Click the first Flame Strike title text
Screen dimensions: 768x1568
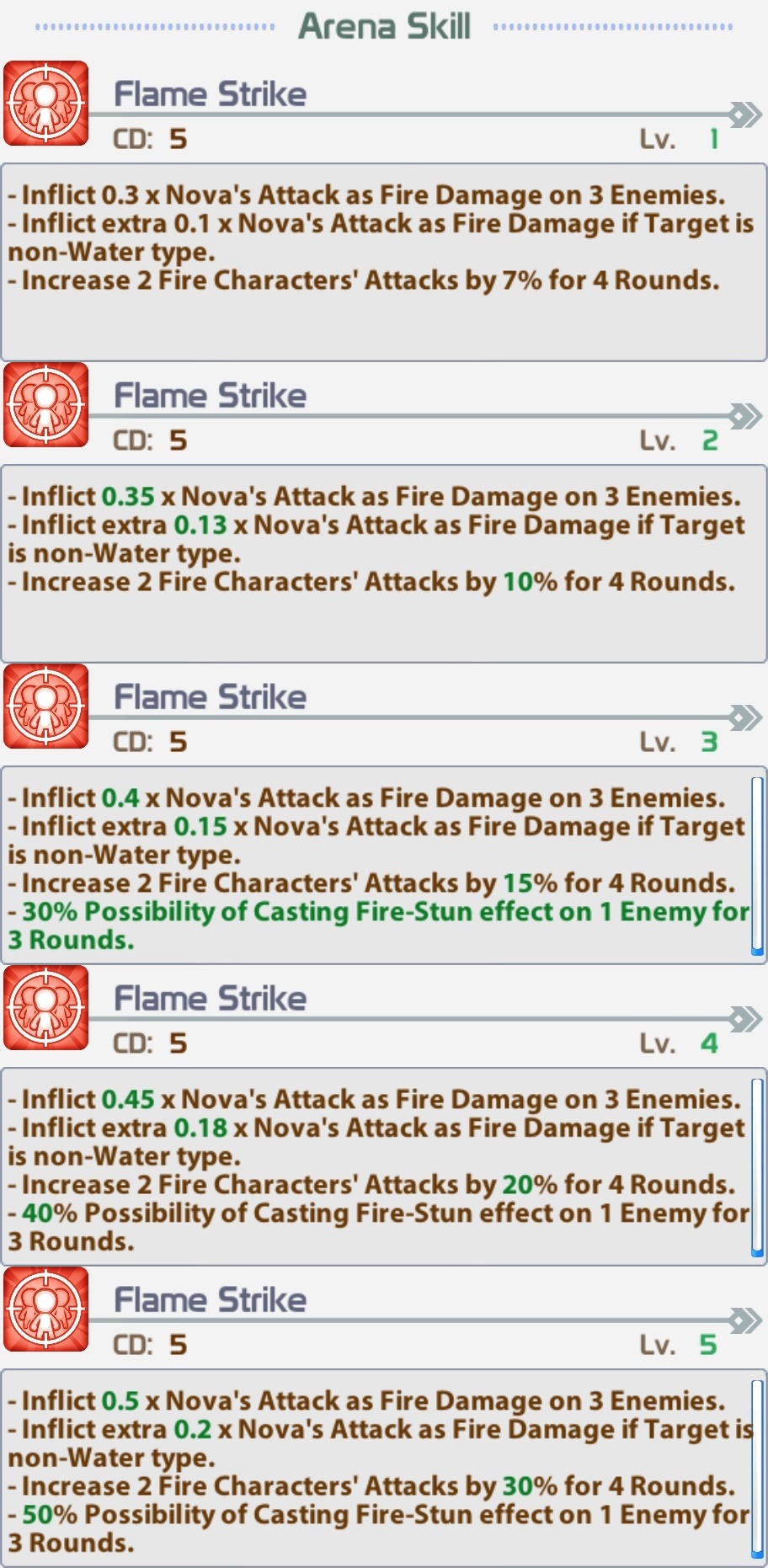(211, 94)
